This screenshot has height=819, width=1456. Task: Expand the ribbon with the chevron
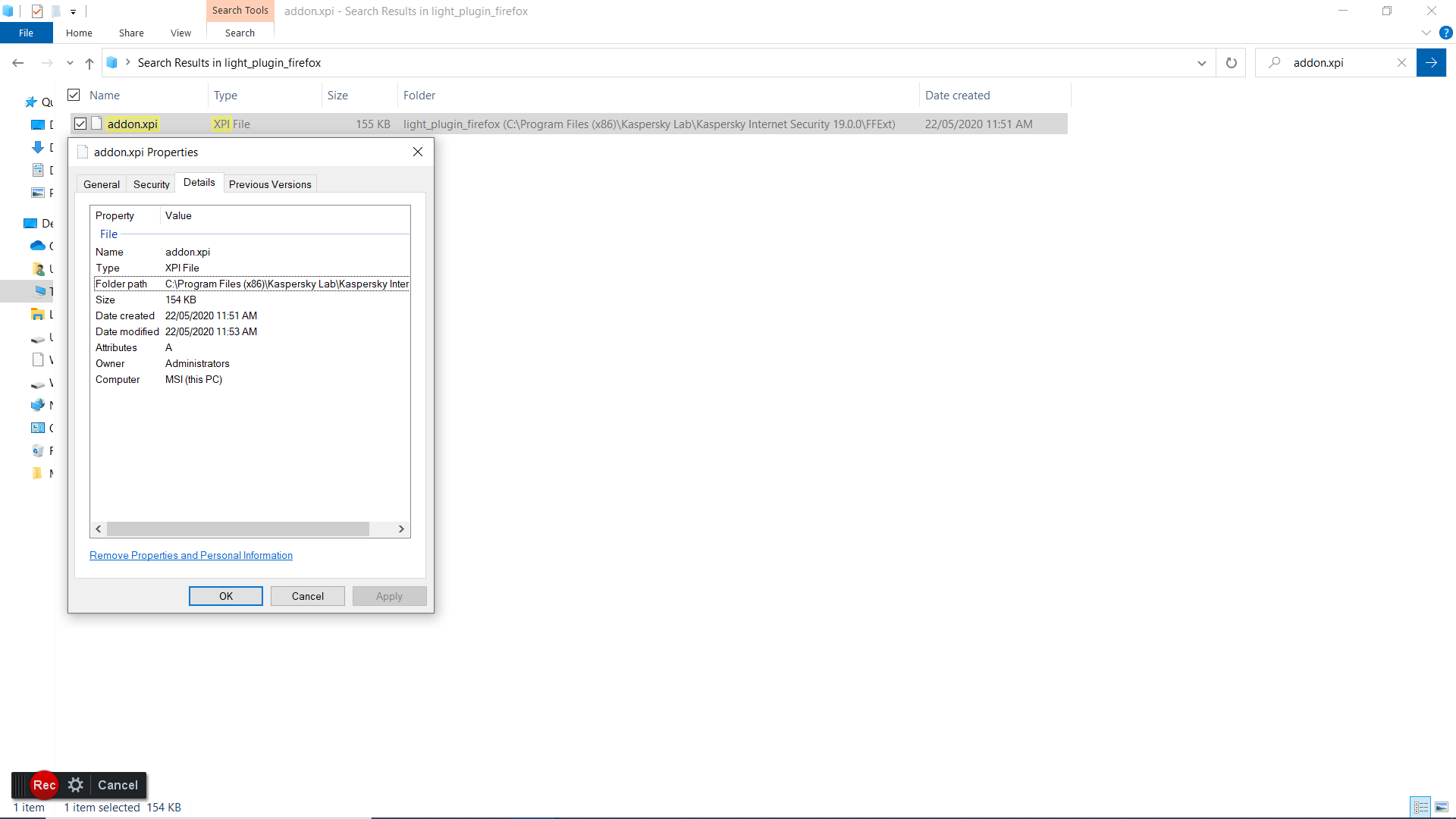coord(1426,33)
